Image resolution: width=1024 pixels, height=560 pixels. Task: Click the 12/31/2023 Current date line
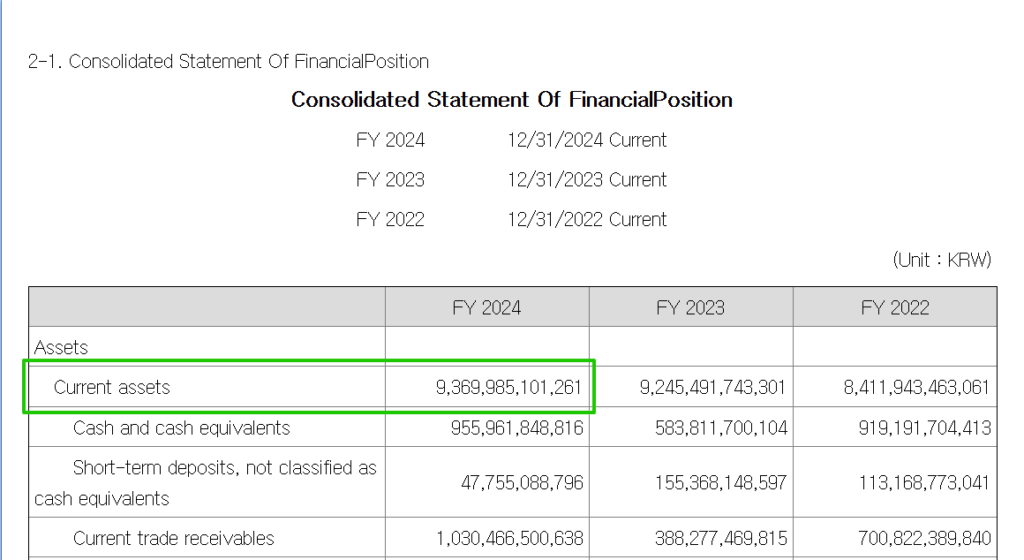coord(586,180)
